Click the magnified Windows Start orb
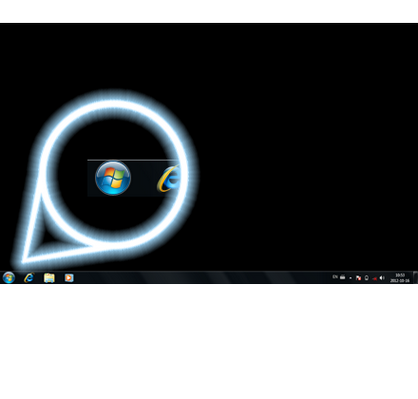 pos(113,178)
